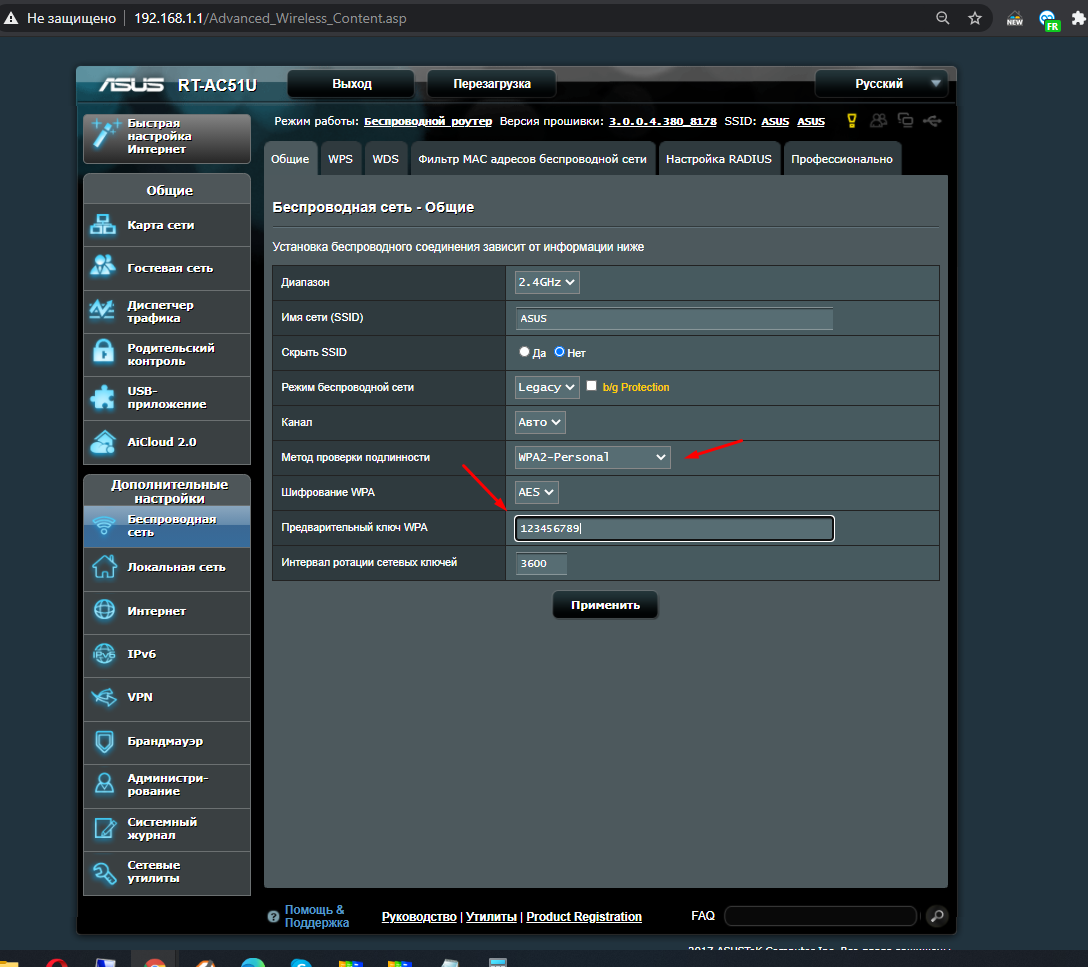
Task: Click the Traffic Manager icon
Action: [104, 311]
